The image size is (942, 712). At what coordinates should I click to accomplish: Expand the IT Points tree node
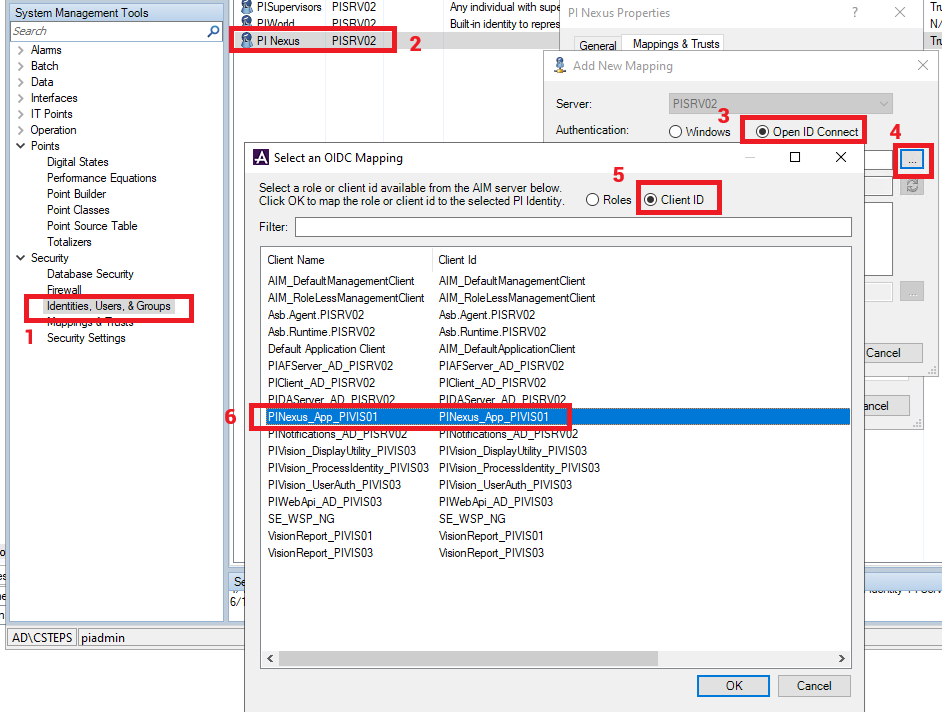click(x=20, y=114)
